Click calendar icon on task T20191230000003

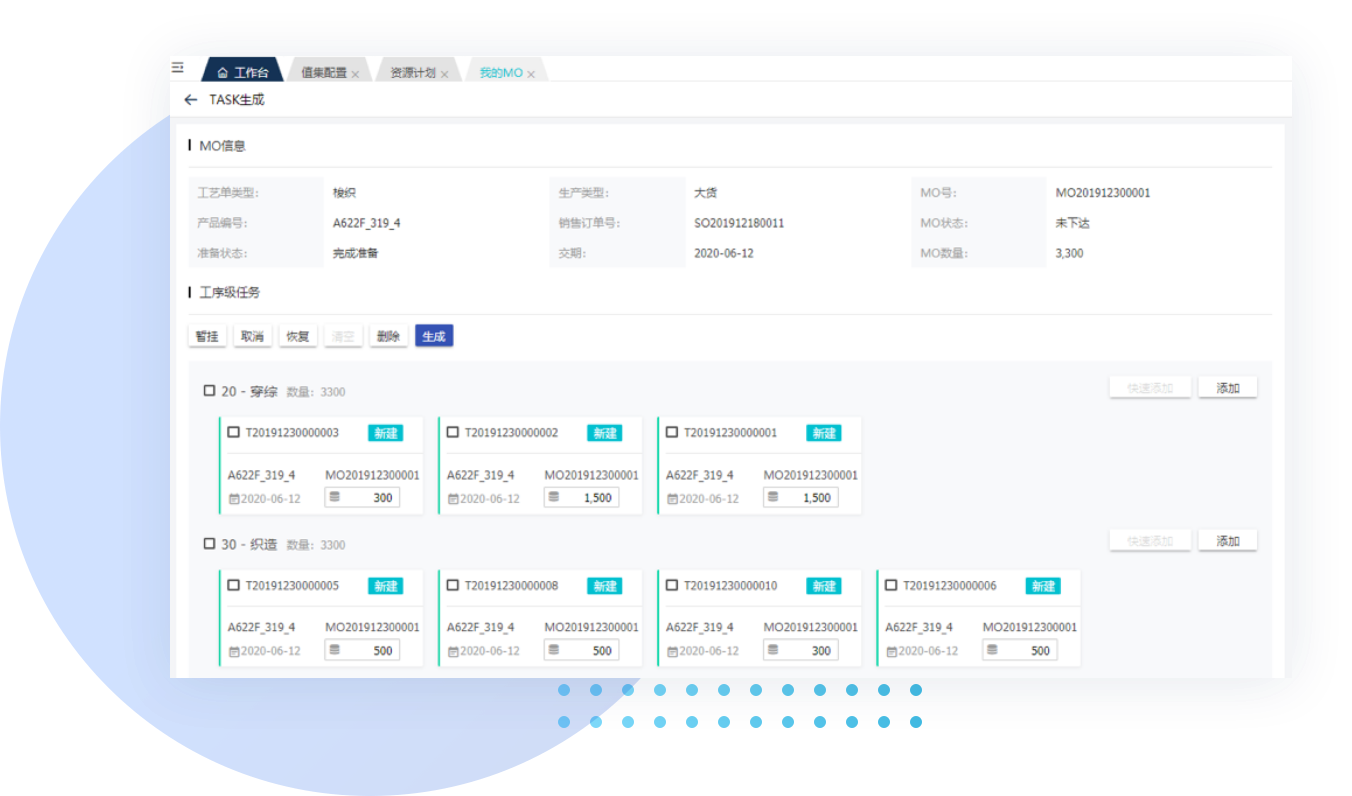coord(234,499)
